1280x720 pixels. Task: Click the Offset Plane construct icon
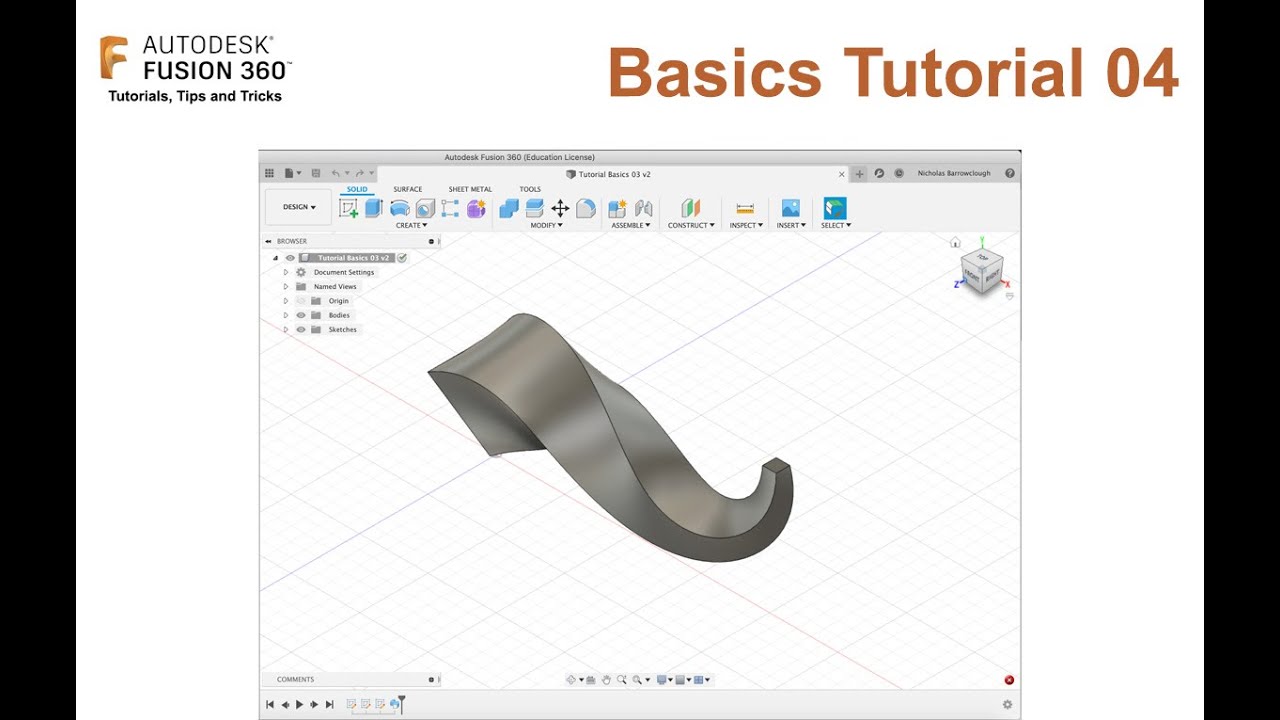[691, 208]
